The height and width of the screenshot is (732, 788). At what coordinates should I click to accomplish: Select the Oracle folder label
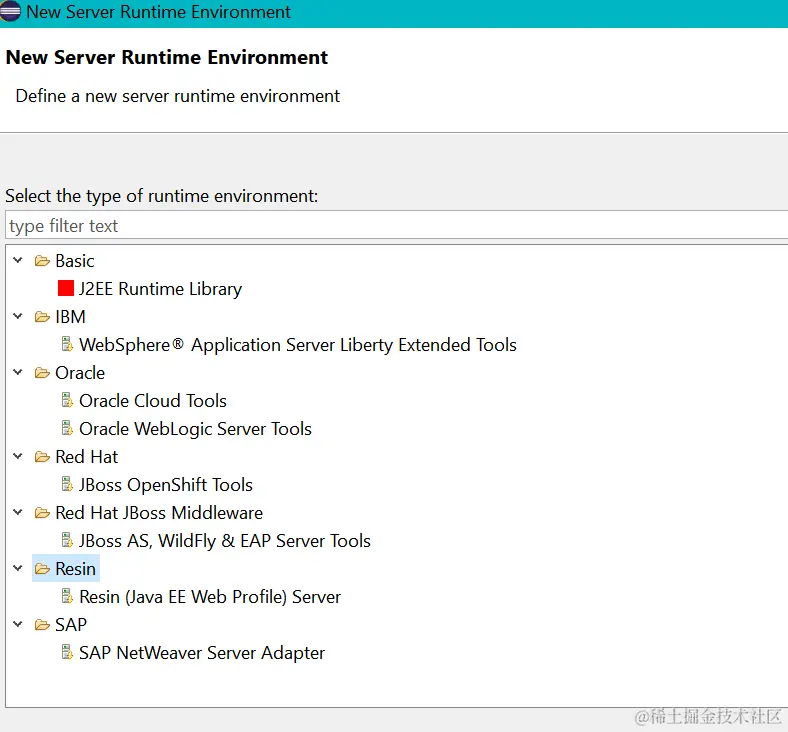pos(80,373)
